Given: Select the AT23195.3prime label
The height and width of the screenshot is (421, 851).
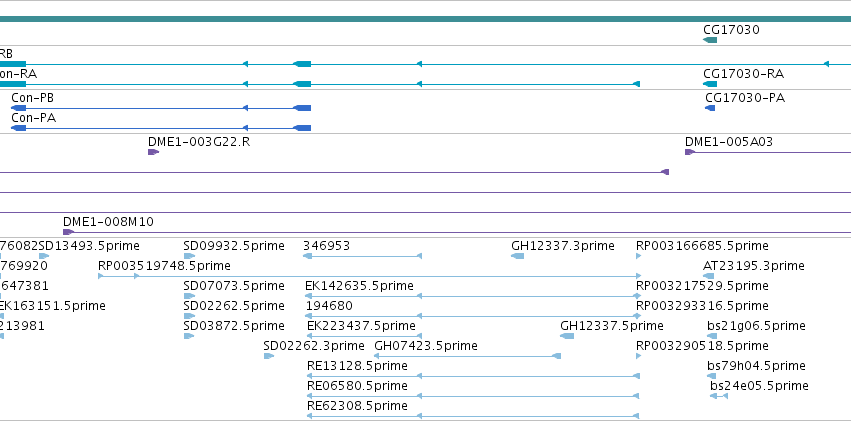Looking at the screenshot, I should click(754, 266).
